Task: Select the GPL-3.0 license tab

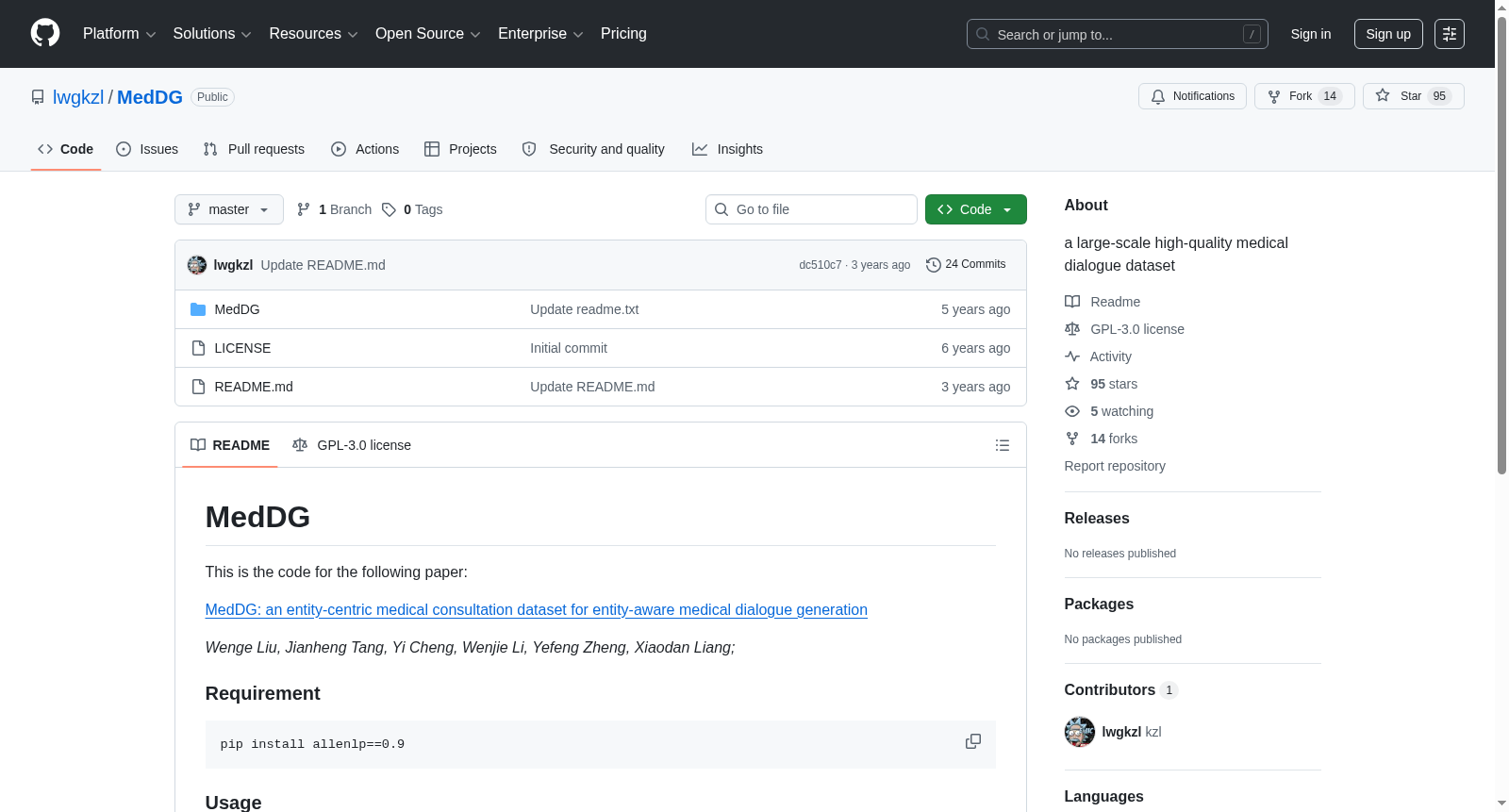Action: tap(352, 445)
